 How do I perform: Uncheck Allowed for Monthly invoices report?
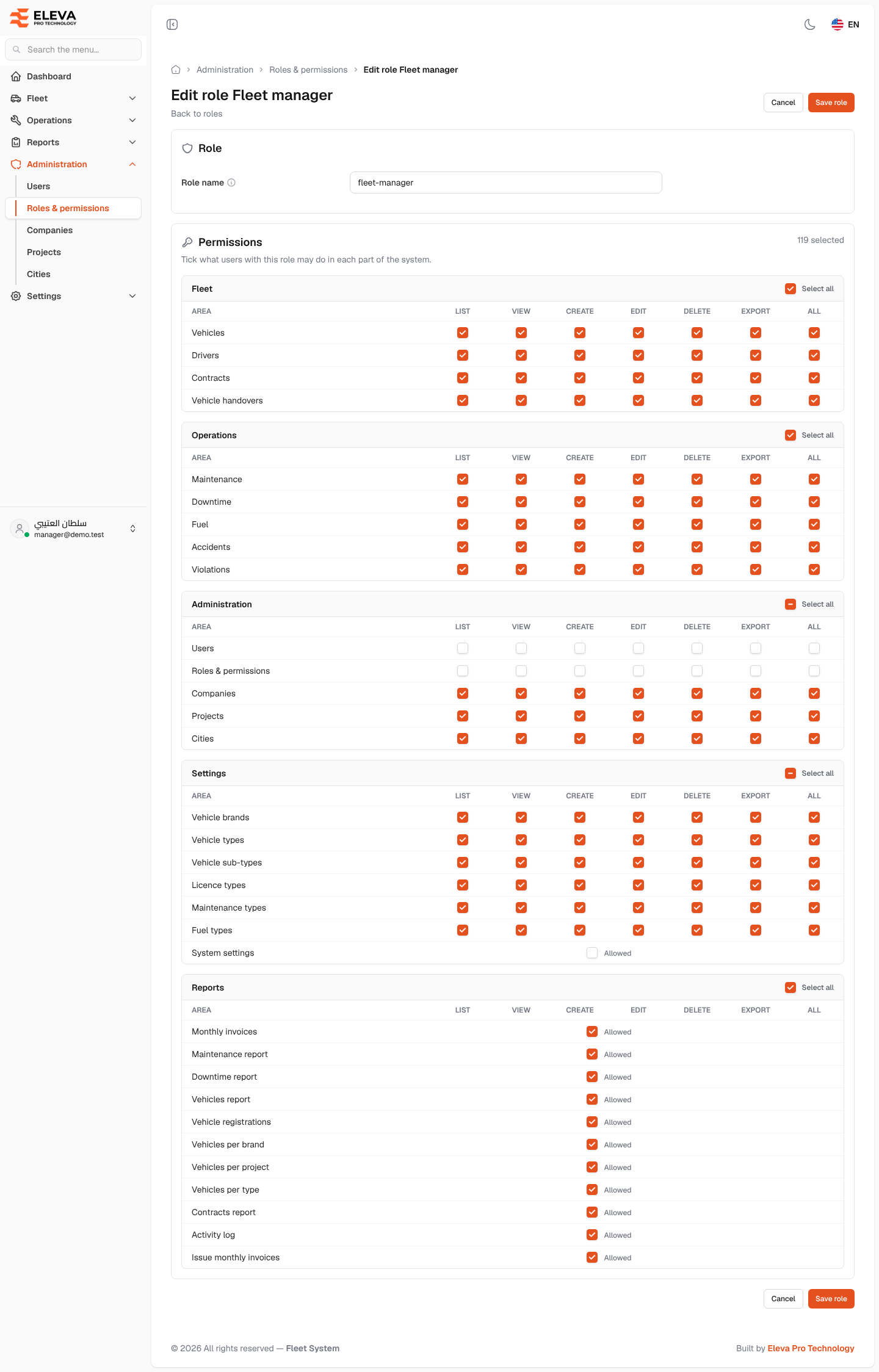pyautogui.click(x=592, y=1031)
